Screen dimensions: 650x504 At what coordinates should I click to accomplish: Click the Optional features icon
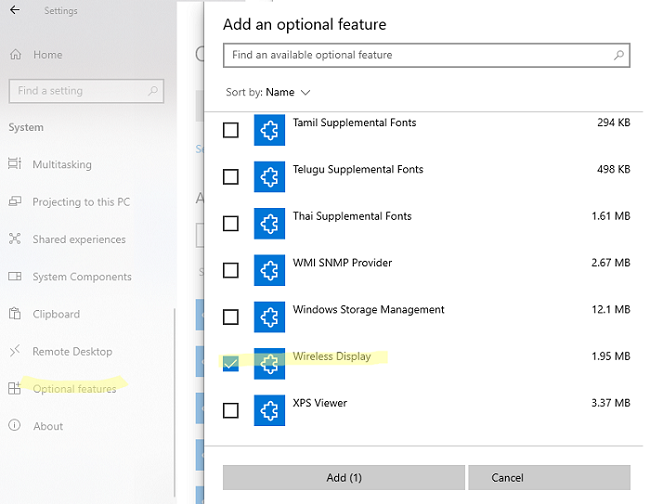click(15, 388)
